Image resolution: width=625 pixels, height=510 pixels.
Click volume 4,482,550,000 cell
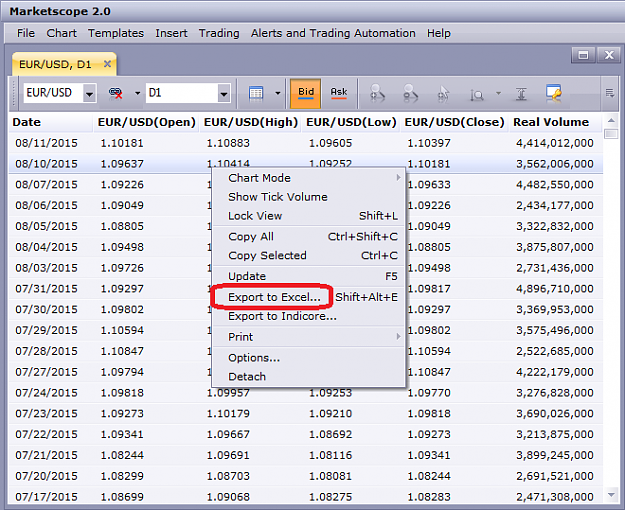point(554,185)
